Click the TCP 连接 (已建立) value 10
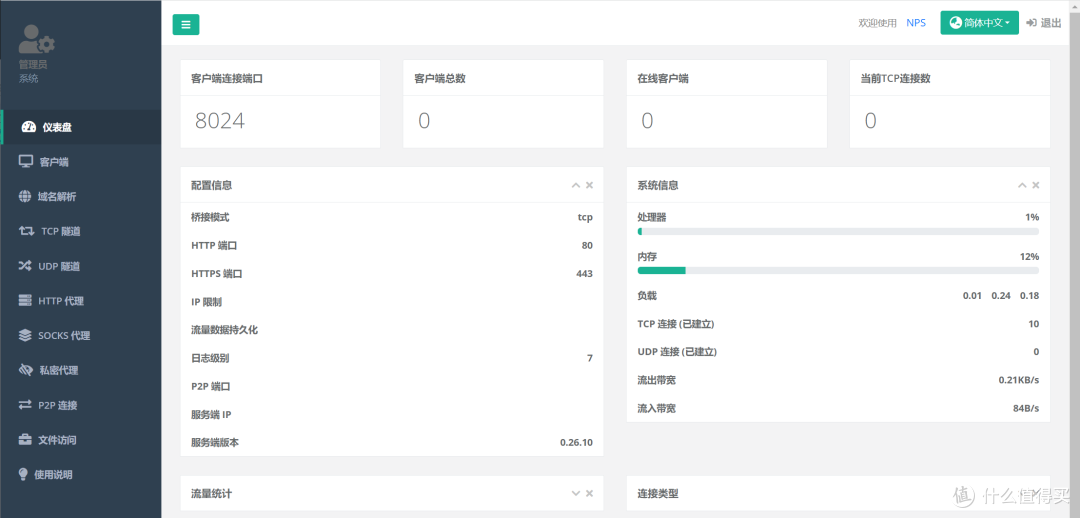1080x518 pixels. pyautogui.click(x=1033, y=324)
